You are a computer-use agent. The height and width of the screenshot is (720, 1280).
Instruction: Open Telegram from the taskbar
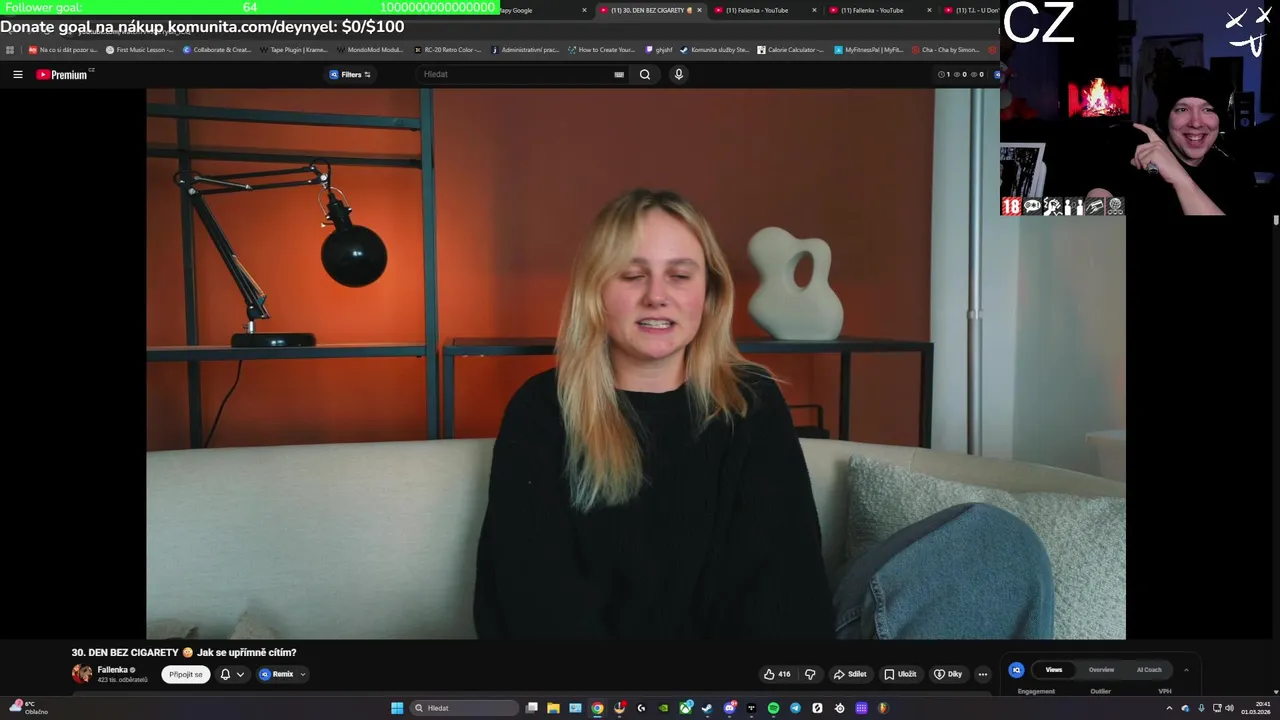pyautogui.click(x=795, y=708)
